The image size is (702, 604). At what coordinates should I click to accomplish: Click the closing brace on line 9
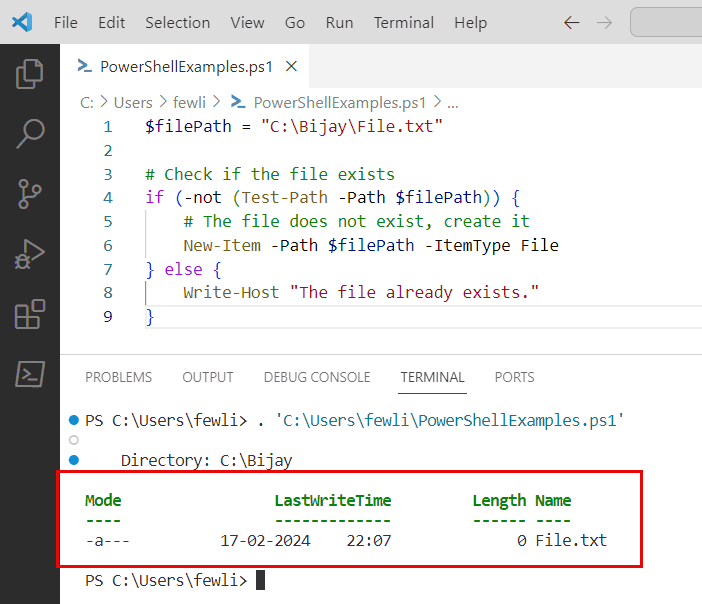(x=150, y=317)
